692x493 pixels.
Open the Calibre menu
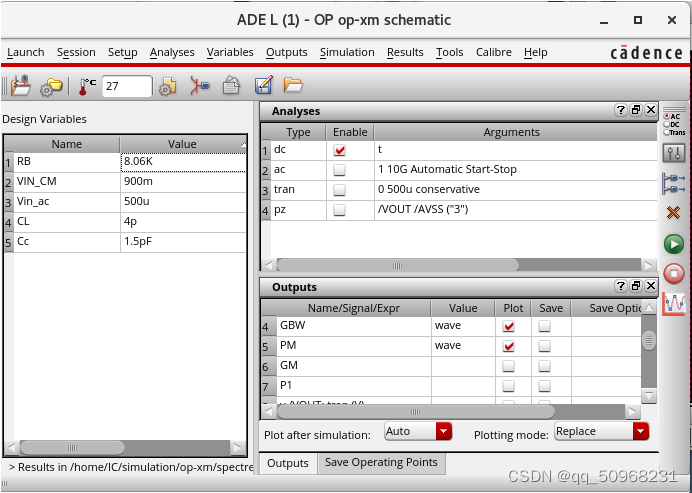(493, 53)
